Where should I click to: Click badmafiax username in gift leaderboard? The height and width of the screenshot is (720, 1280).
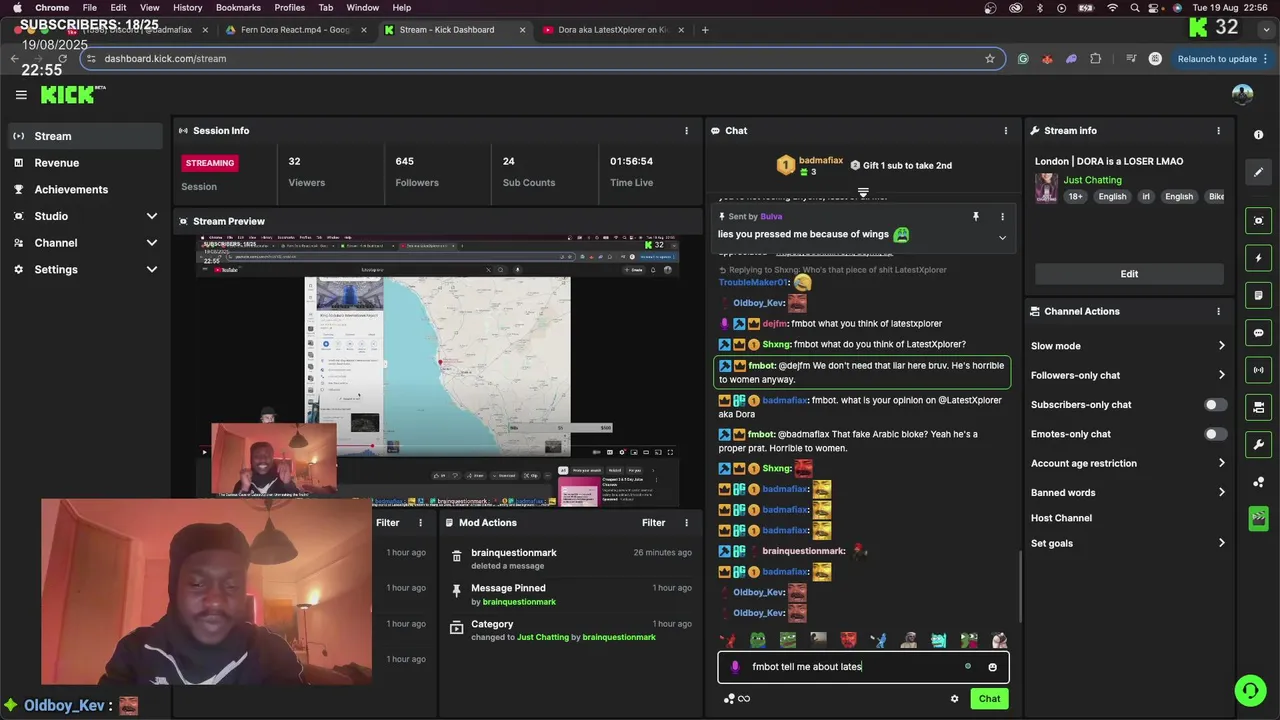pos(821,161)
